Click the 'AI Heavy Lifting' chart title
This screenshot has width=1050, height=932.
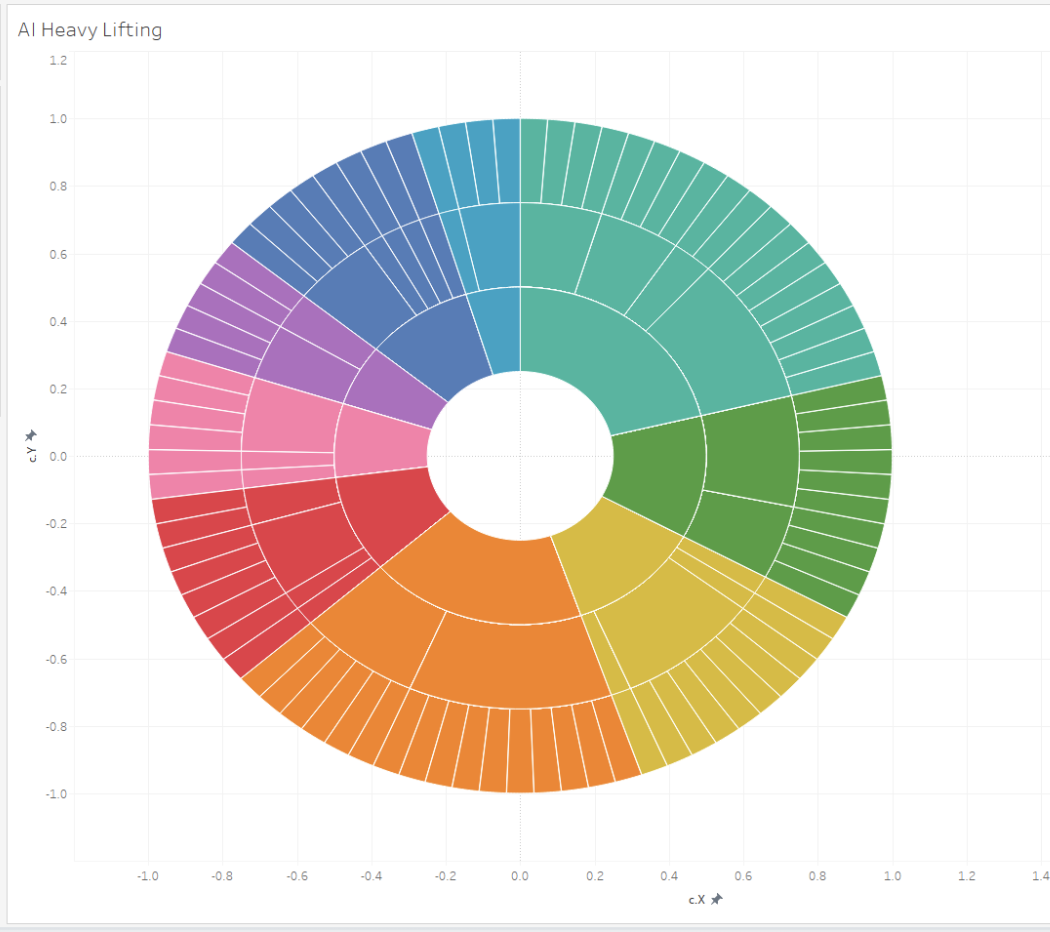(90, 29)
